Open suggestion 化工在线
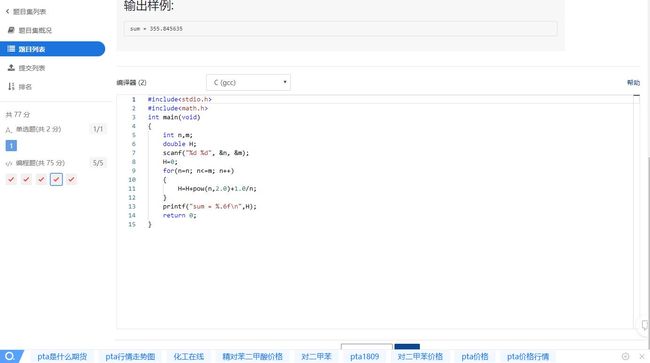The image size is (650, 363). pyautogui.click(x=189, y=356)
